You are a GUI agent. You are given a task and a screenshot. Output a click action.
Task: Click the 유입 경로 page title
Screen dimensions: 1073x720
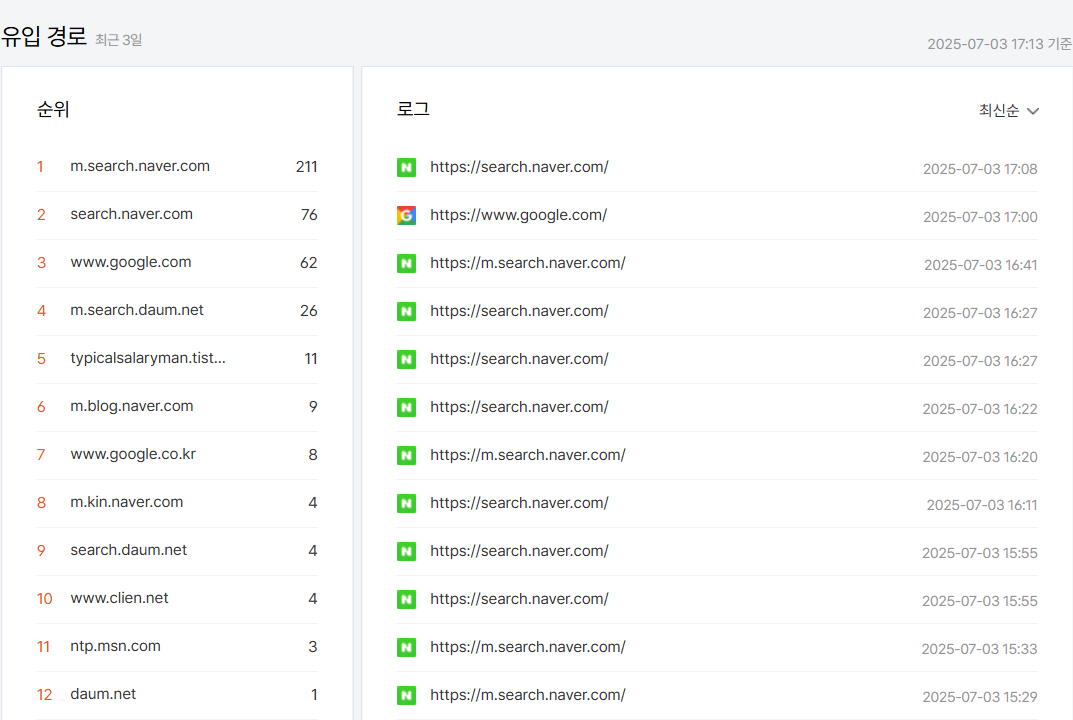tap(44, 36)
